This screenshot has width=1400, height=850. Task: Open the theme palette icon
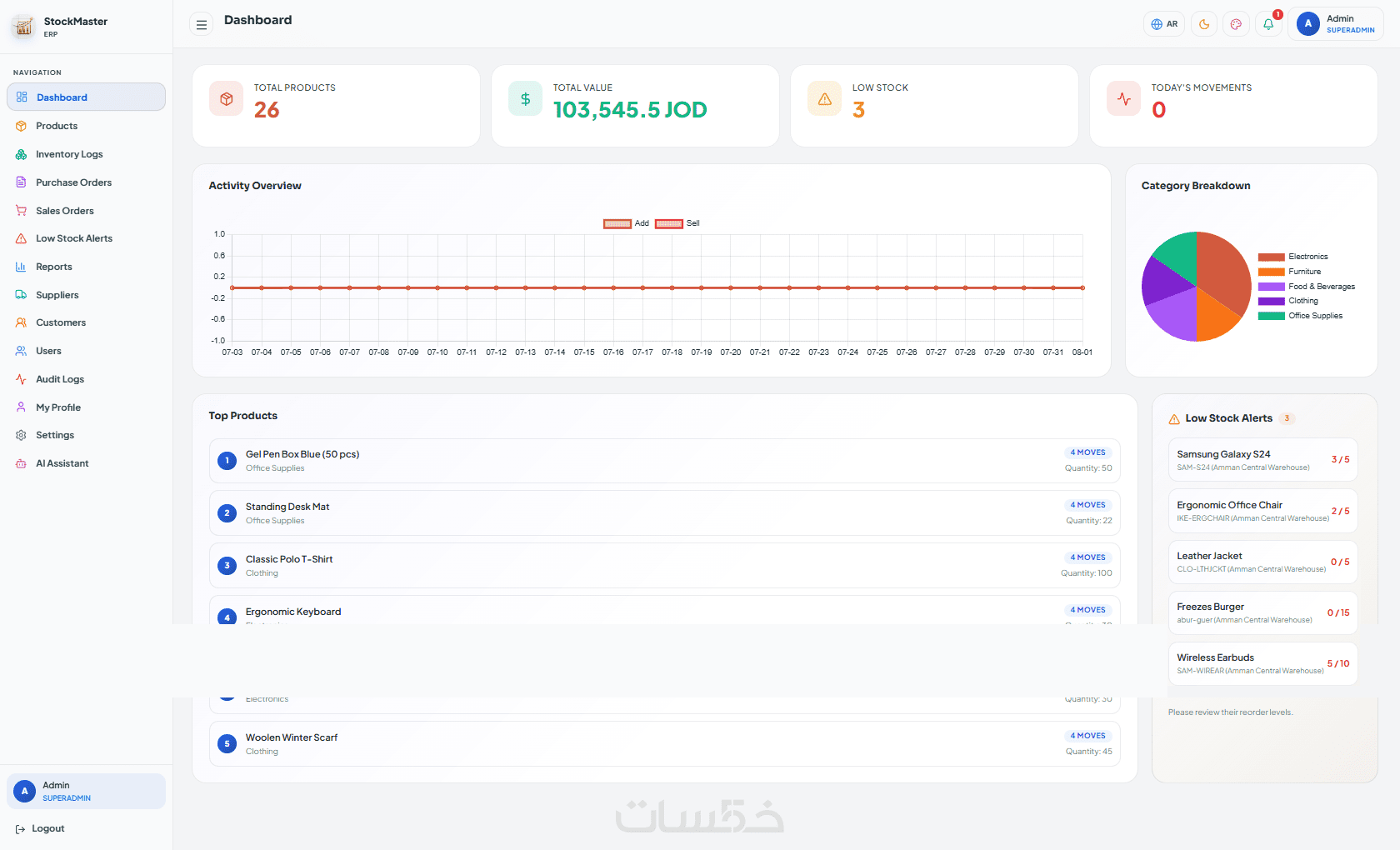coord(1236,24)
